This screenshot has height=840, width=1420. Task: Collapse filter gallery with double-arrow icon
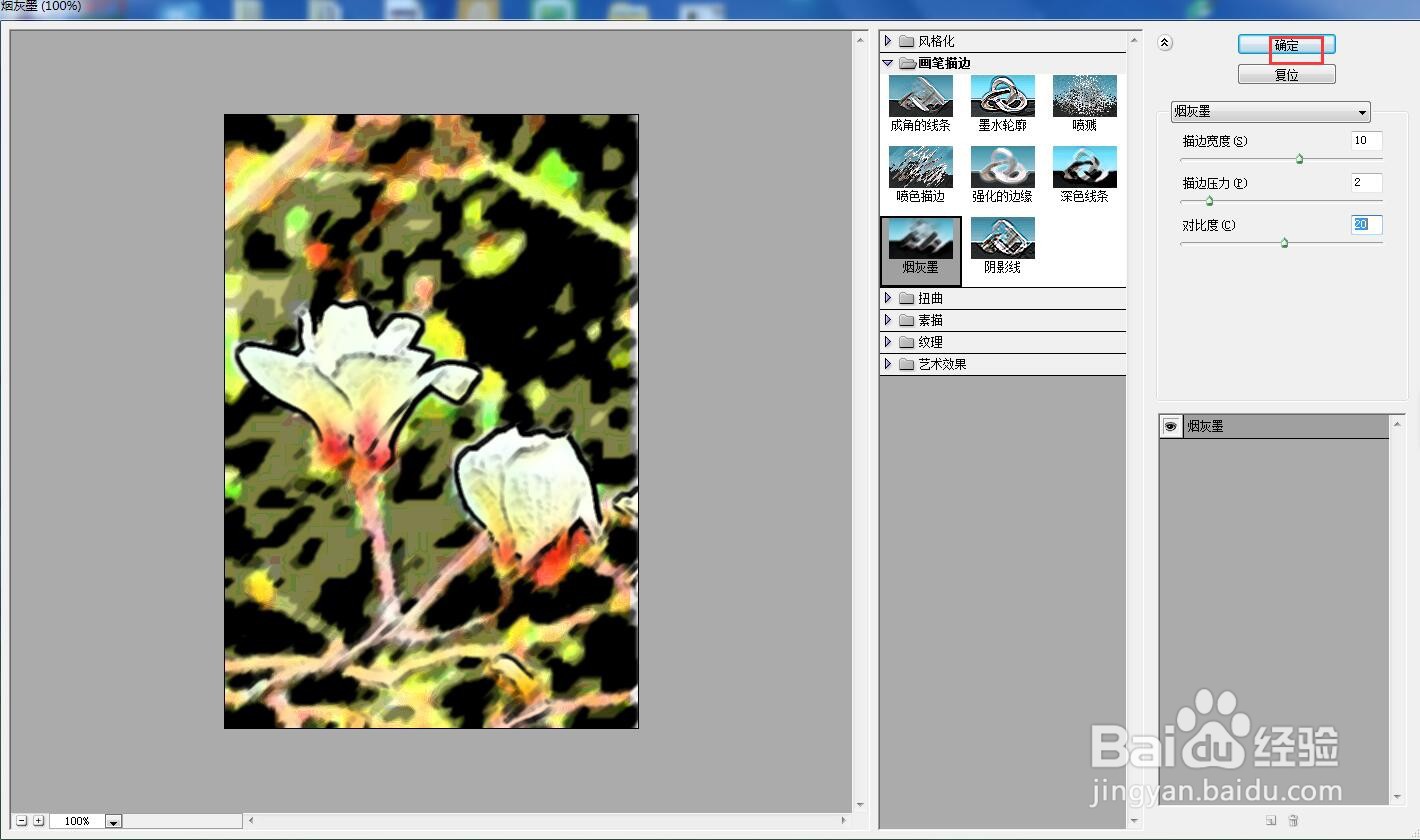point(1165,43)
